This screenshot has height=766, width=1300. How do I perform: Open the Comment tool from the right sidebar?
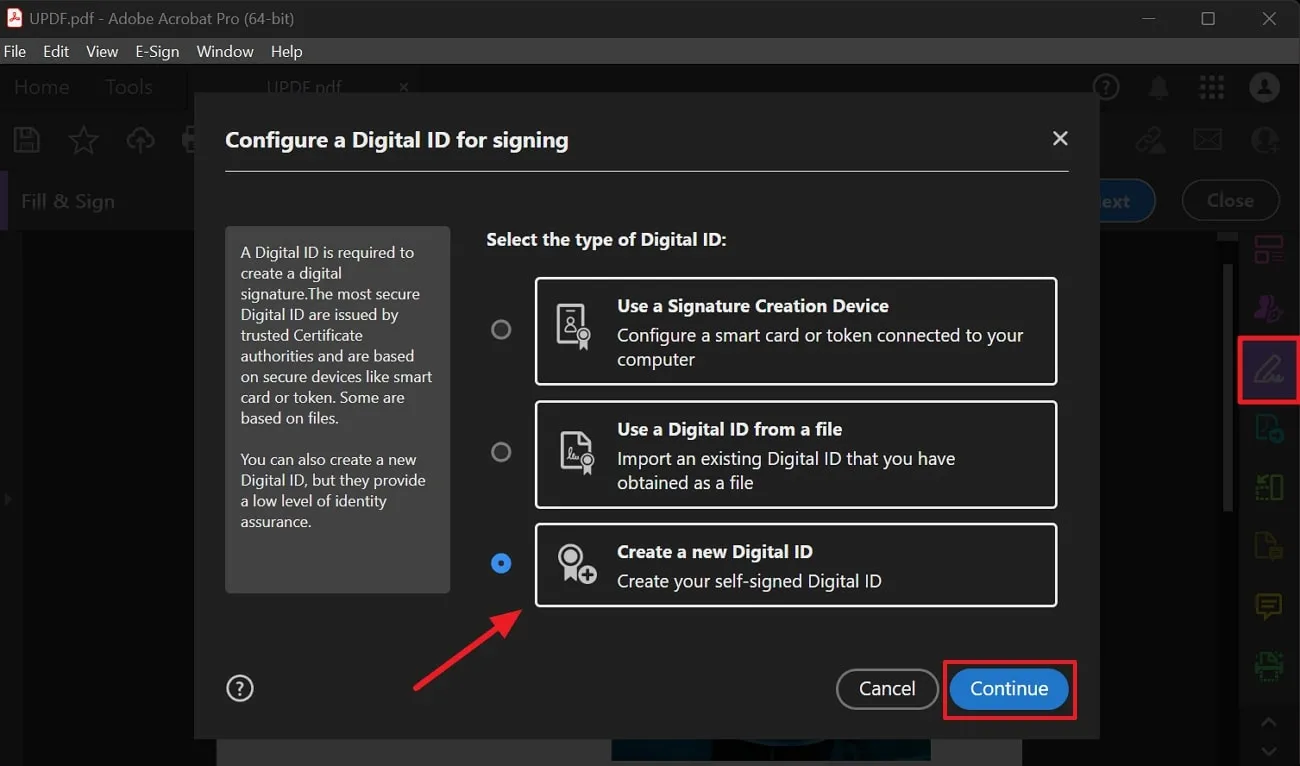pos(1268,606)
